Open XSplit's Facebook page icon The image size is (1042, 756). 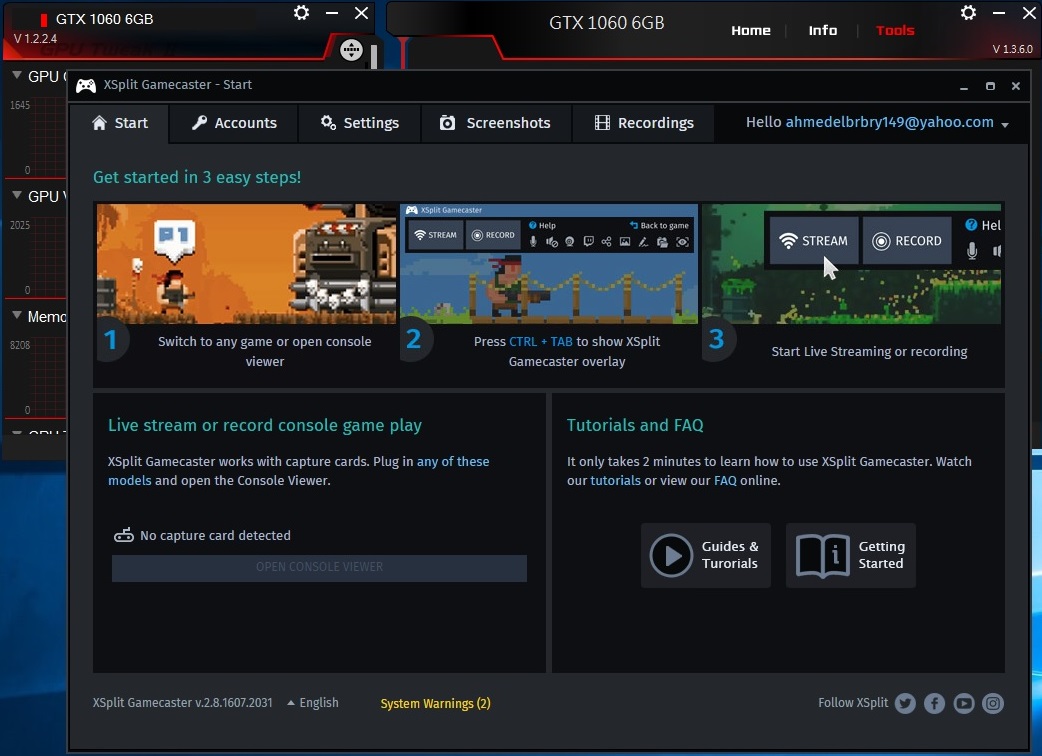(x=934, y=703)
